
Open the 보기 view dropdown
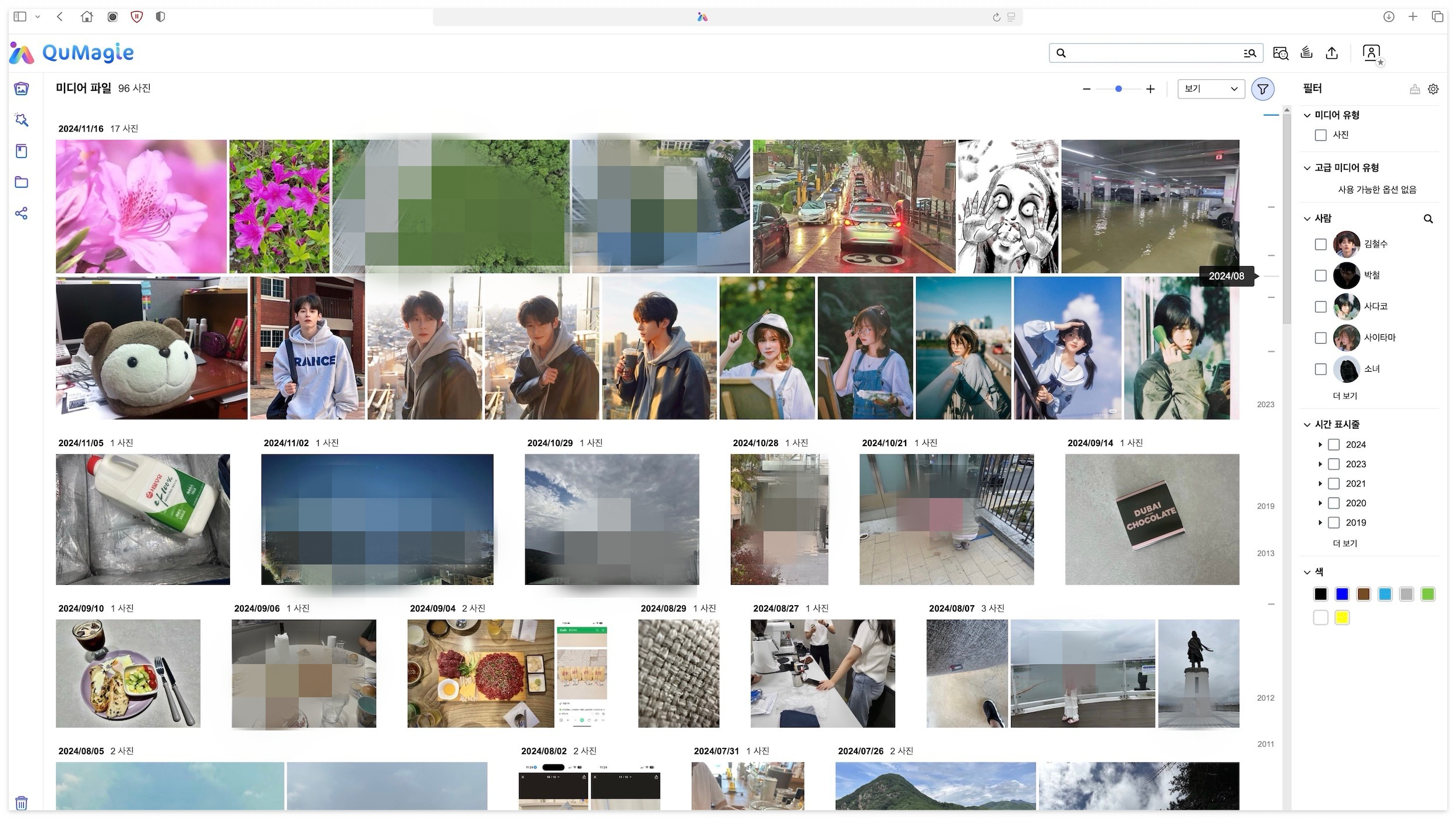[x=1211, y=89]
